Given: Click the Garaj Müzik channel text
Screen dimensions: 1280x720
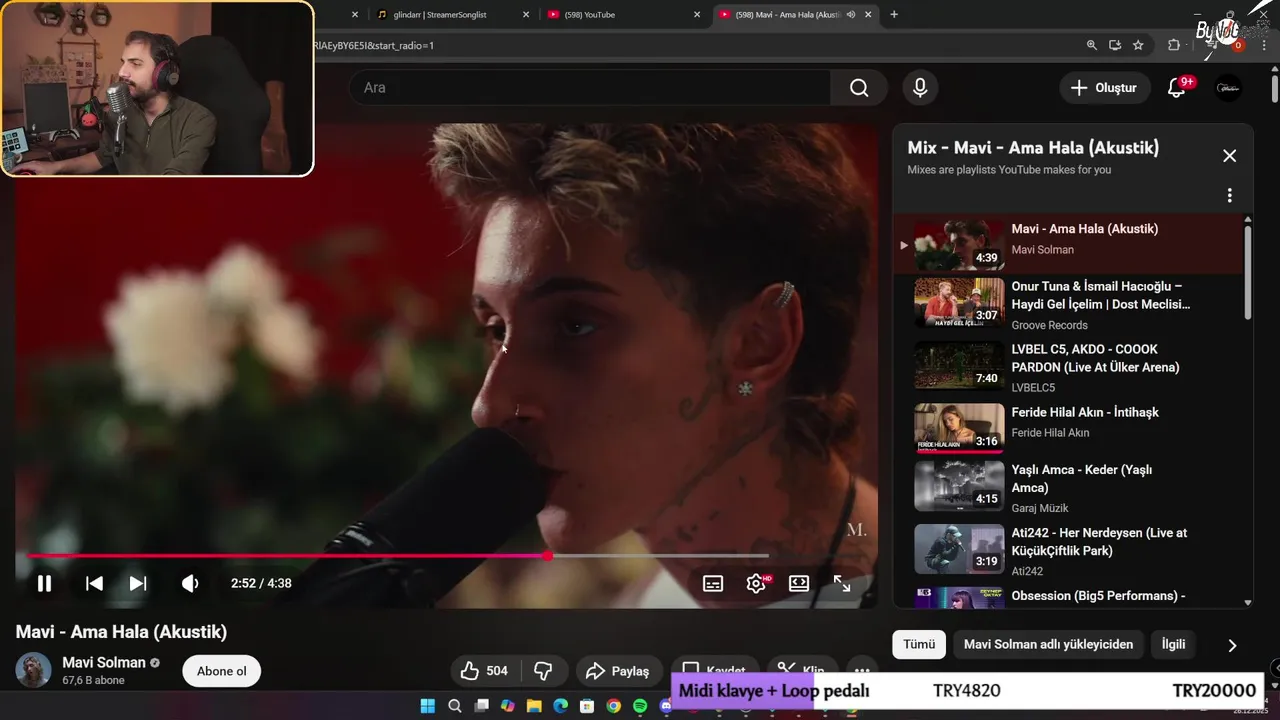Looking at the screenshot, I should (x=1040, y=508).
